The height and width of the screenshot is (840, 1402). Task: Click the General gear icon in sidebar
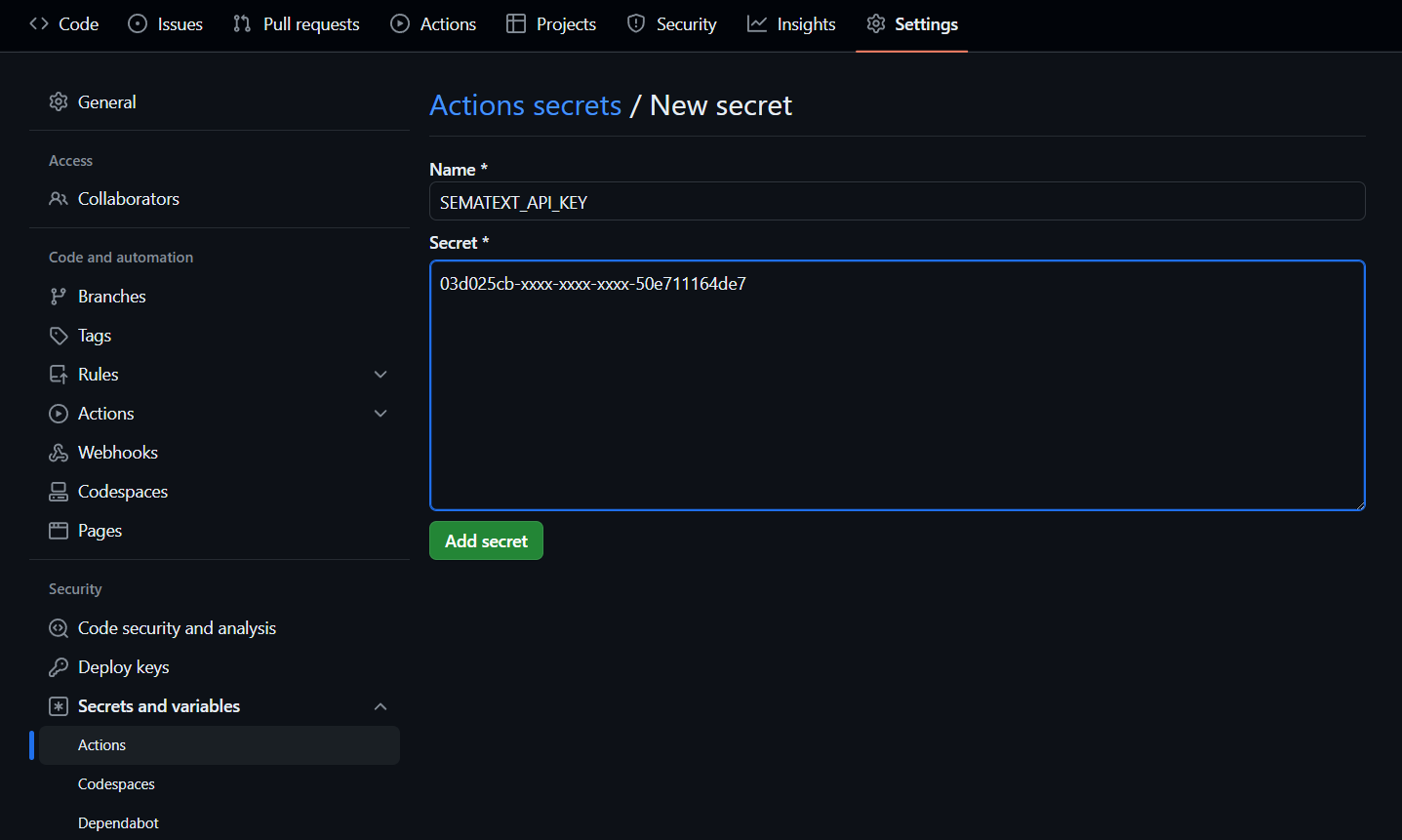tap(59, 101)
